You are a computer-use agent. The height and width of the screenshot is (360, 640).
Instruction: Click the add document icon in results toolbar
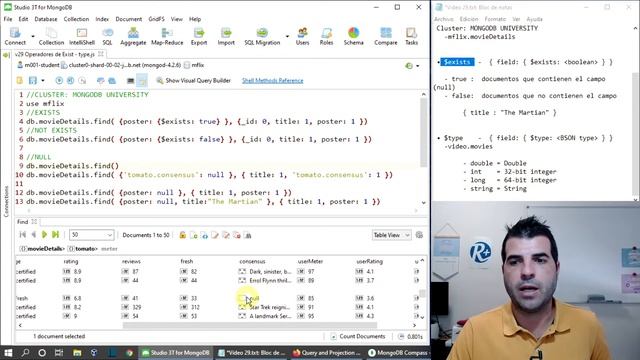(193, 235)
